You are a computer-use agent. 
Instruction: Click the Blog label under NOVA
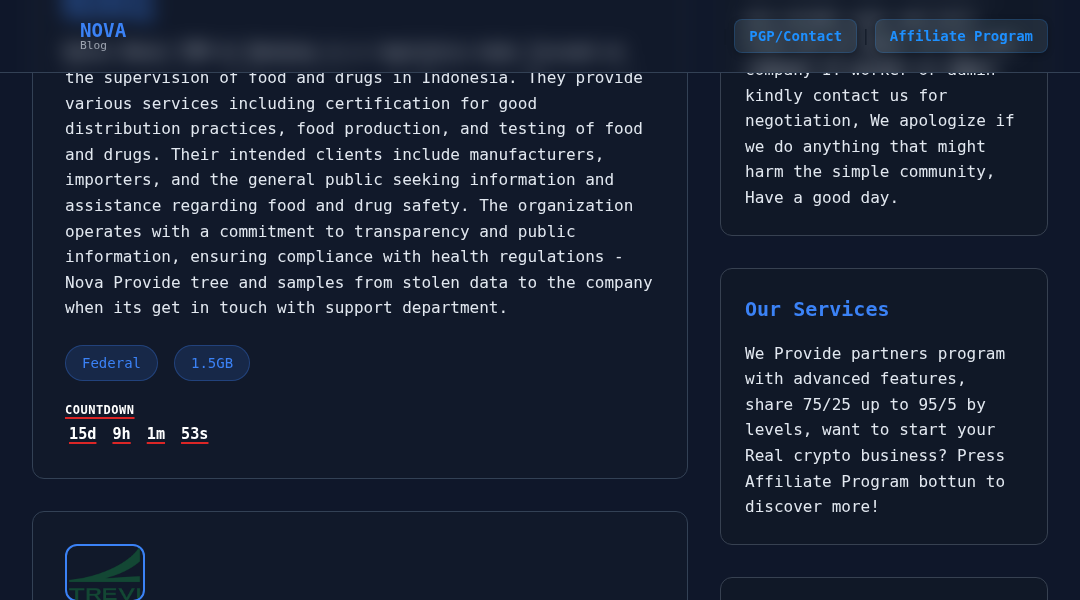coord(93,45)
